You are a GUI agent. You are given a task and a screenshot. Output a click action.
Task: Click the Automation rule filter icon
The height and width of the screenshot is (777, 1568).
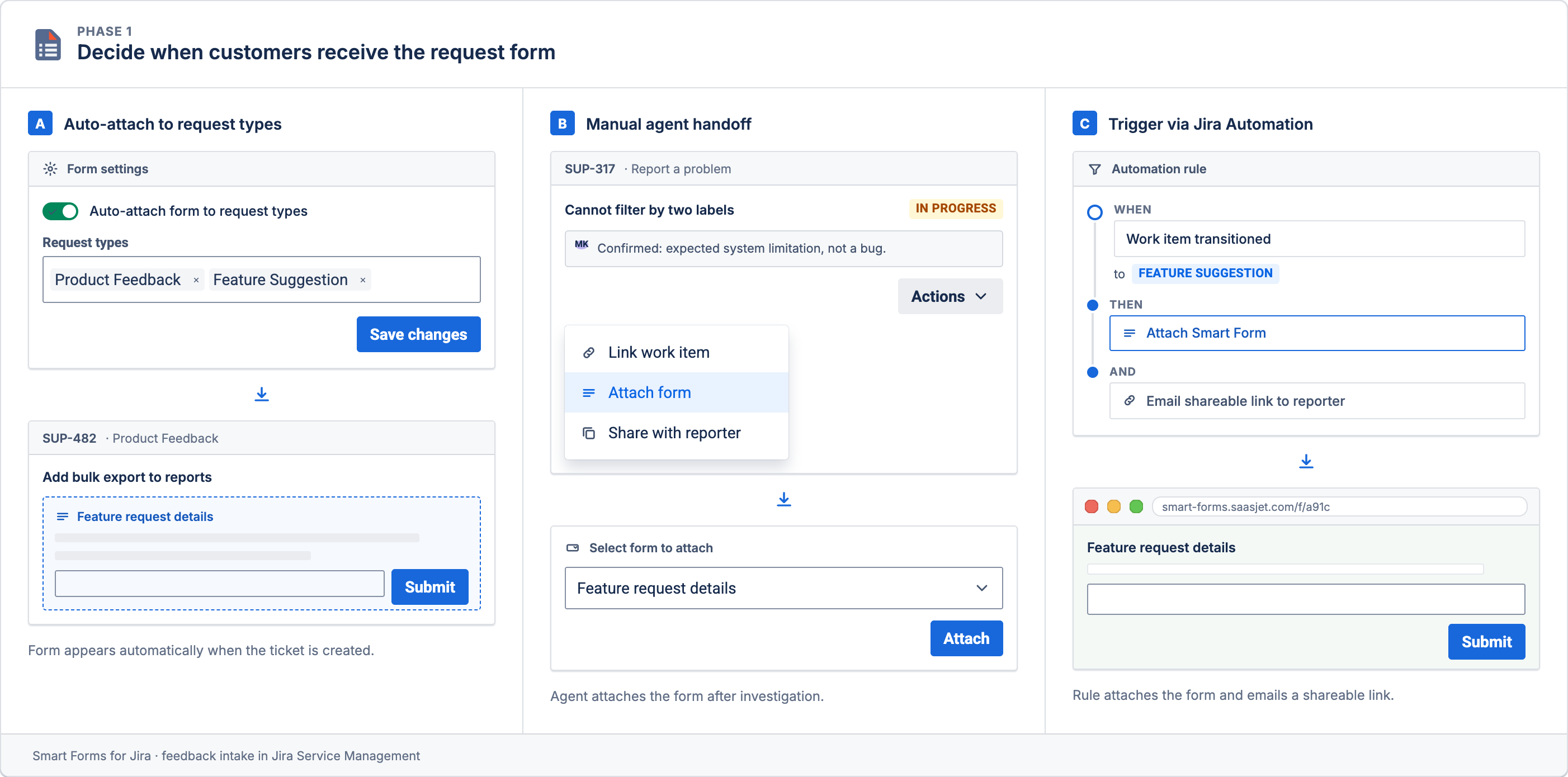[x=1094, y=169]
